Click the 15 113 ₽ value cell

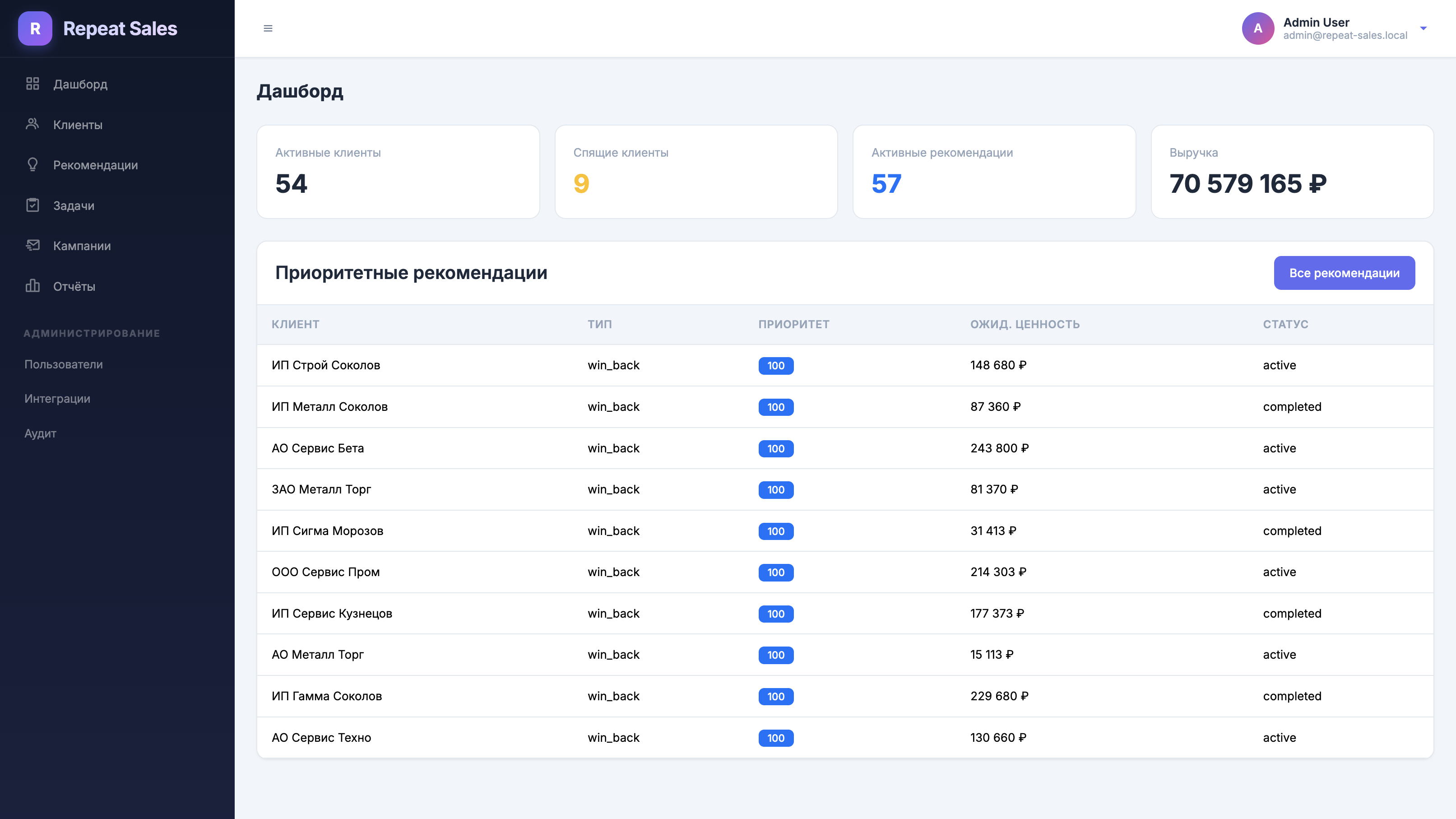[992, 655]
